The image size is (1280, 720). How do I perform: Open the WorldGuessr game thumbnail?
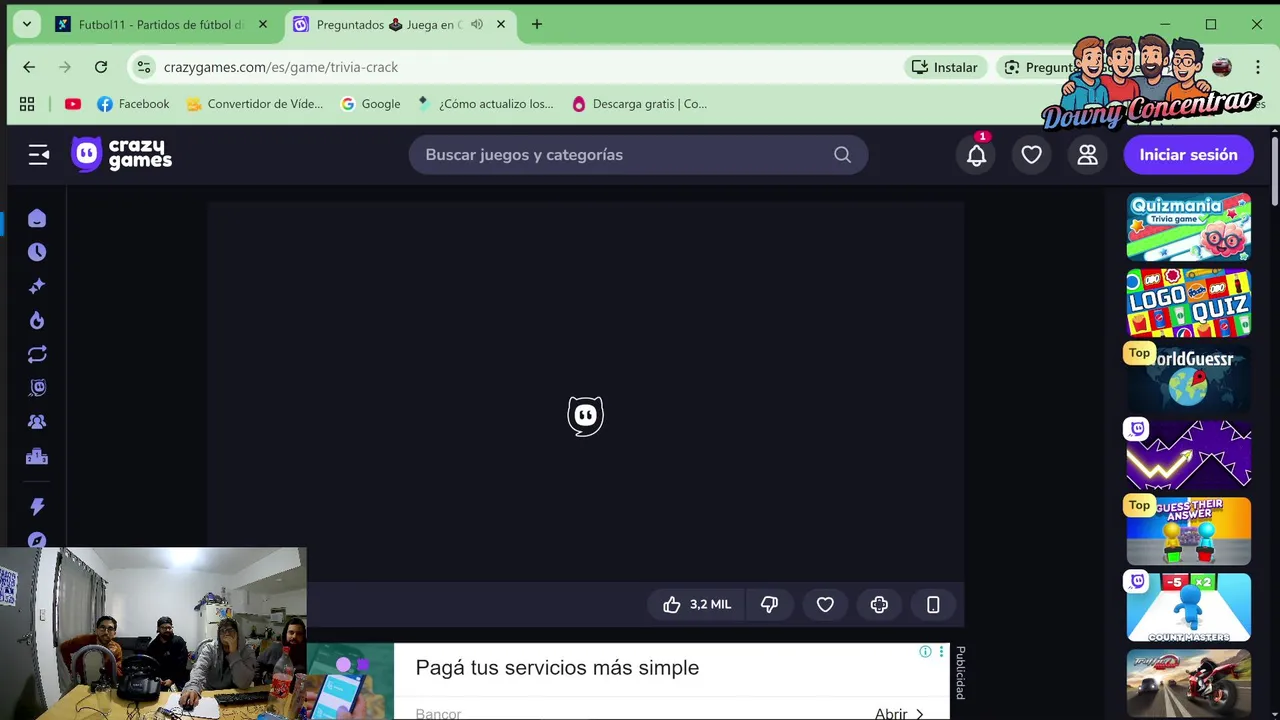[x=1189, y=379]
